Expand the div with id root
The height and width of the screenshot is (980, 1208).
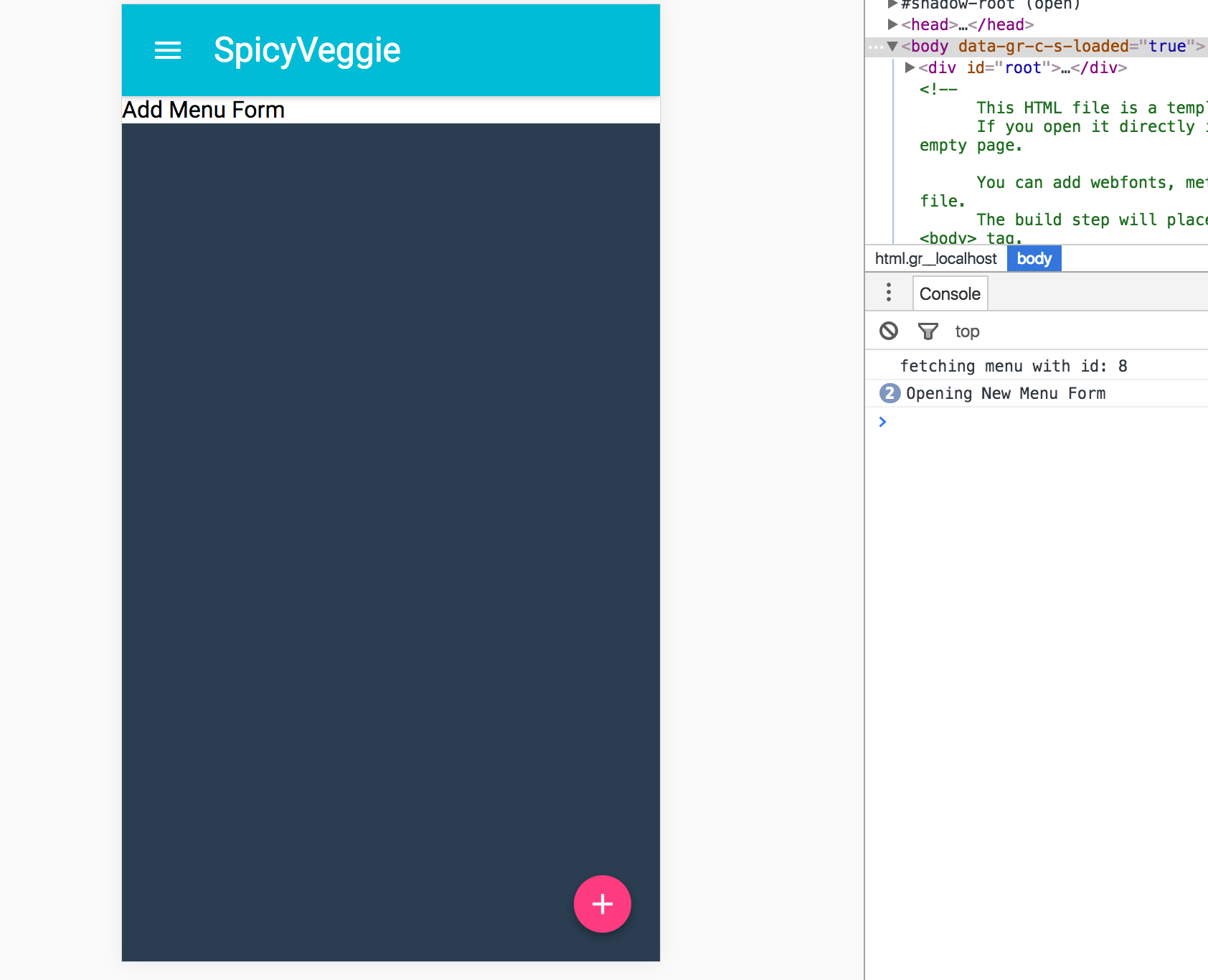click(x=909, y=67)
